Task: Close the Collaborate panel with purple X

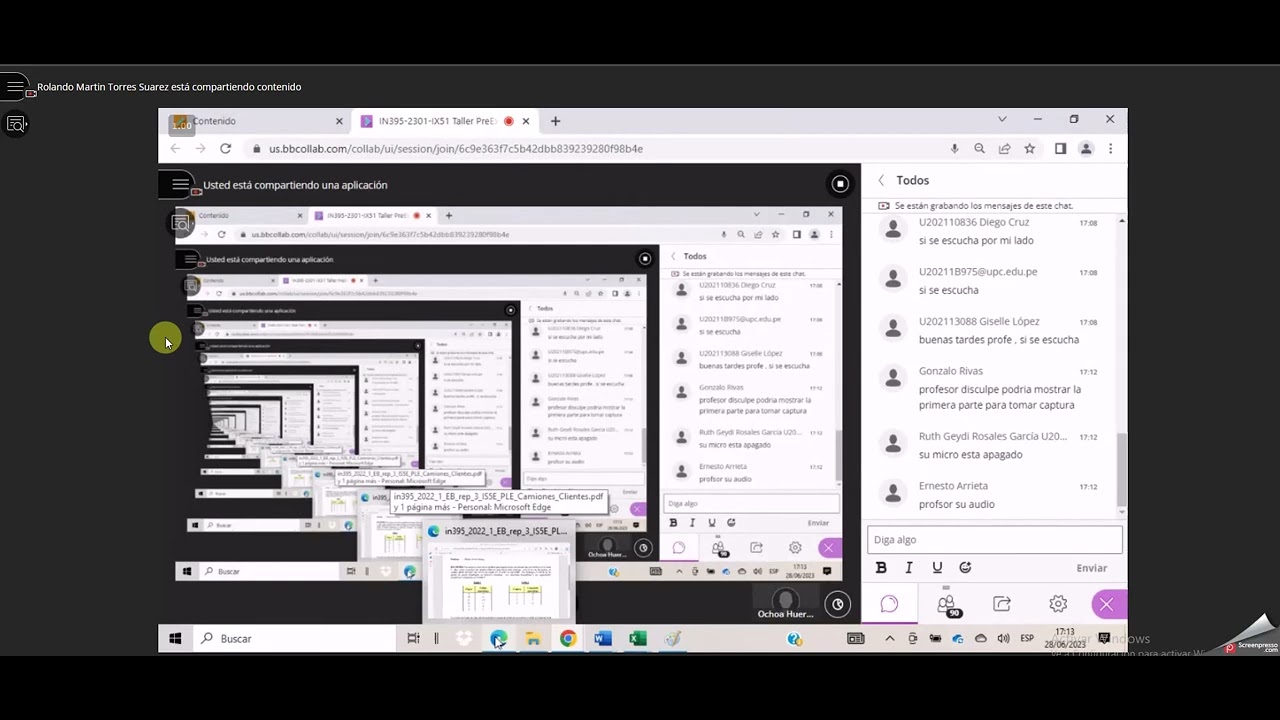Action: [x=1106, y=604]
